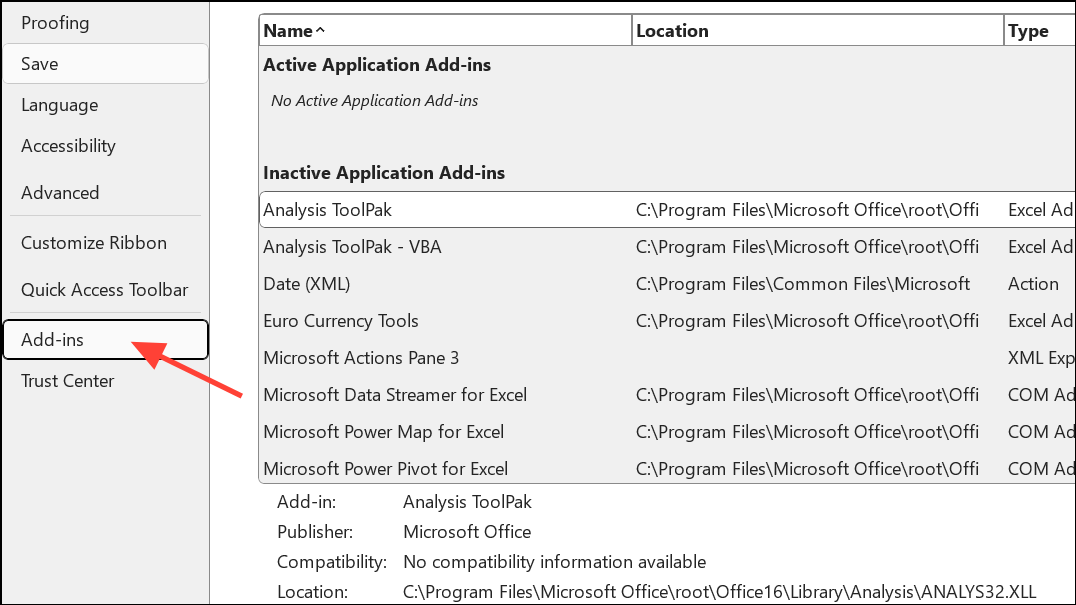1076x605 pixels.
Task: Select the Save options category
Action: (x=40, y=63)
